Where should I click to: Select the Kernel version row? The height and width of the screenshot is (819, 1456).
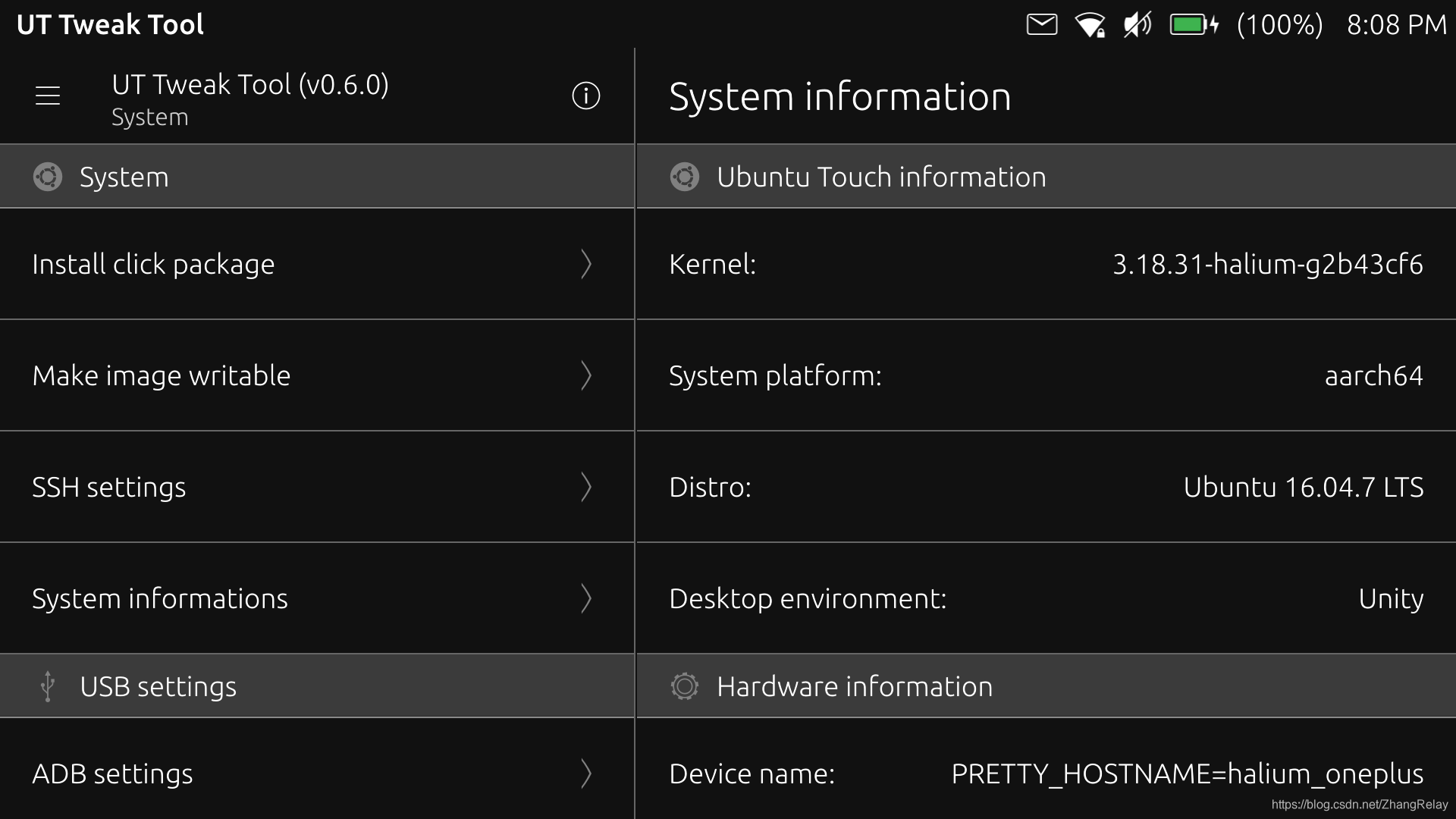1045,264
